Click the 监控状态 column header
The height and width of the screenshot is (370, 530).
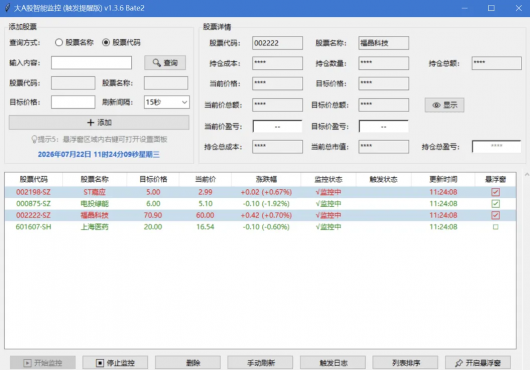coord(328,179)
